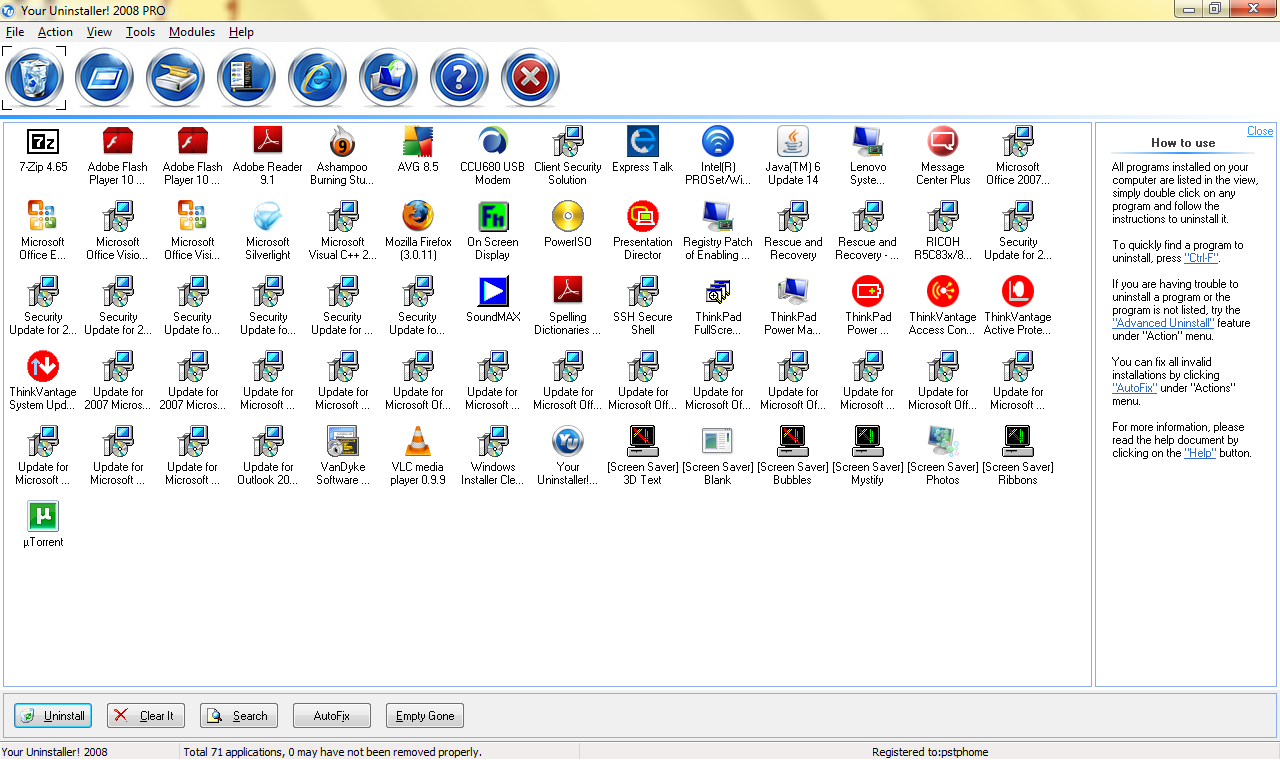Viewport: 1280px width, 760px height.
Task: Select Mozilla Firefox (3.0.11) icon
Action: pos(418,216)
